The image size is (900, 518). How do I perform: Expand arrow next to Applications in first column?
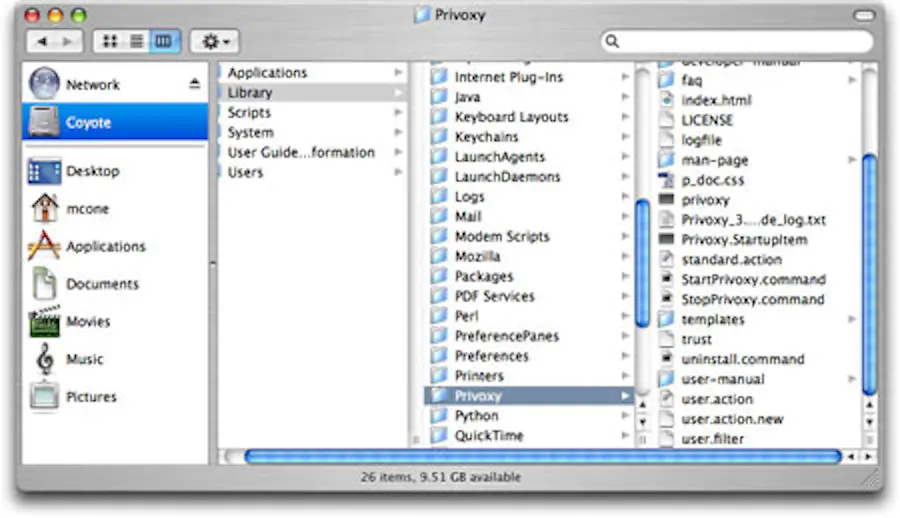(398, 72)
